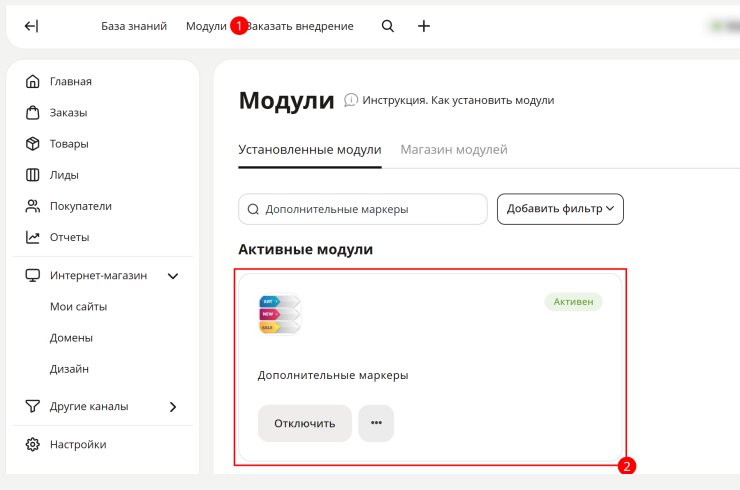
Task: Open Модули in the top menu
Action: (206, 26)
